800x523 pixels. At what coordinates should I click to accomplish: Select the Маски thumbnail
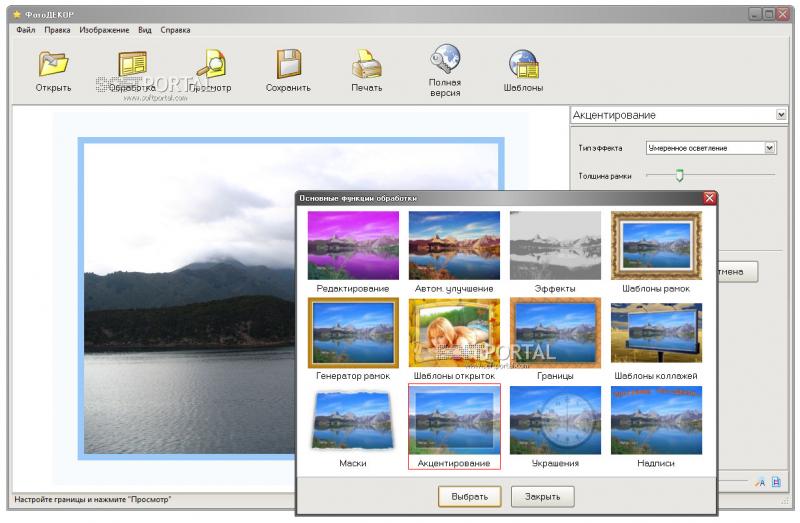[x=353, y=420]
